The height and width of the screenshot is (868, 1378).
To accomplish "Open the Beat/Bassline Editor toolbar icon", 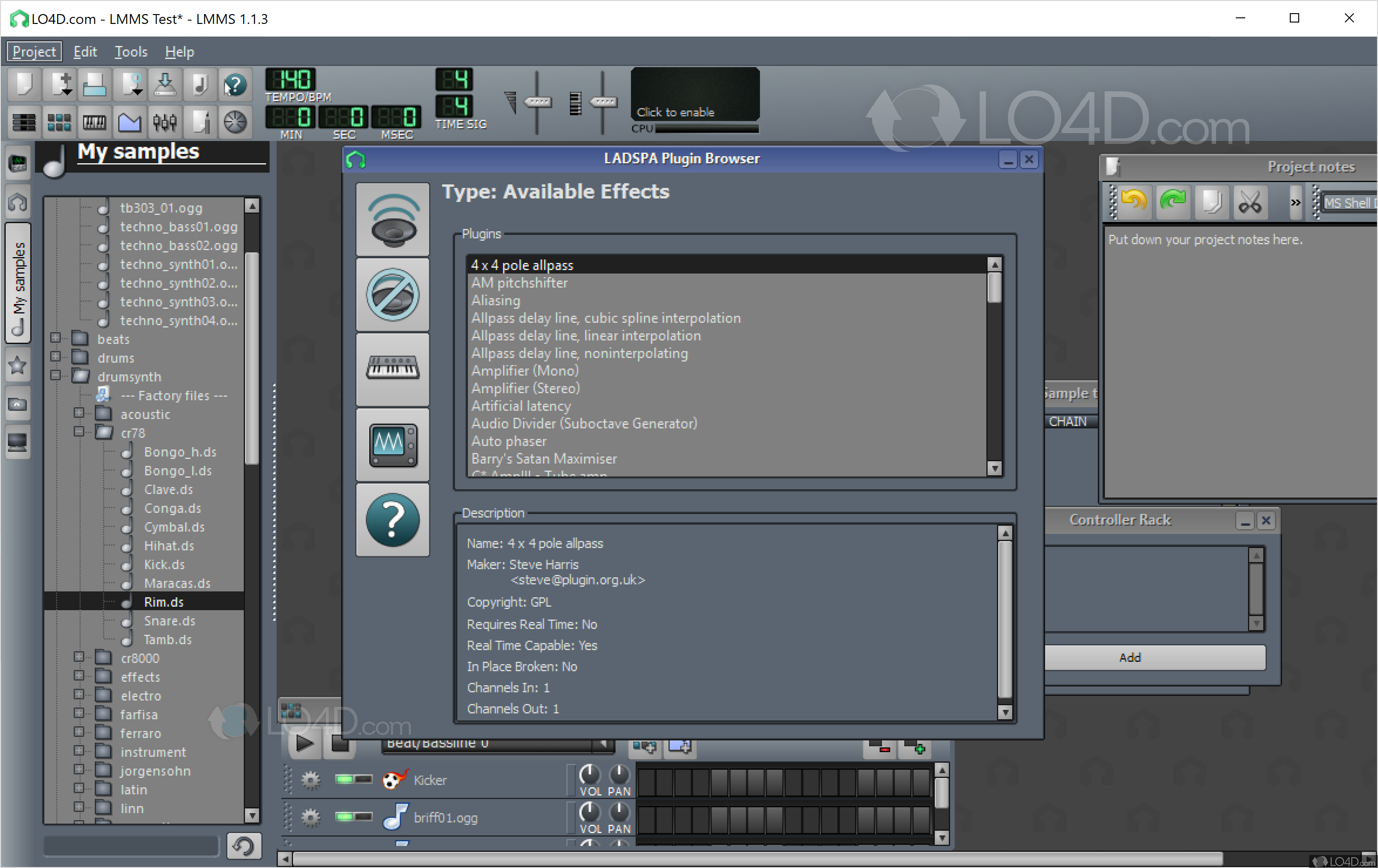I will pyautogui.click(x=59, y=122).
